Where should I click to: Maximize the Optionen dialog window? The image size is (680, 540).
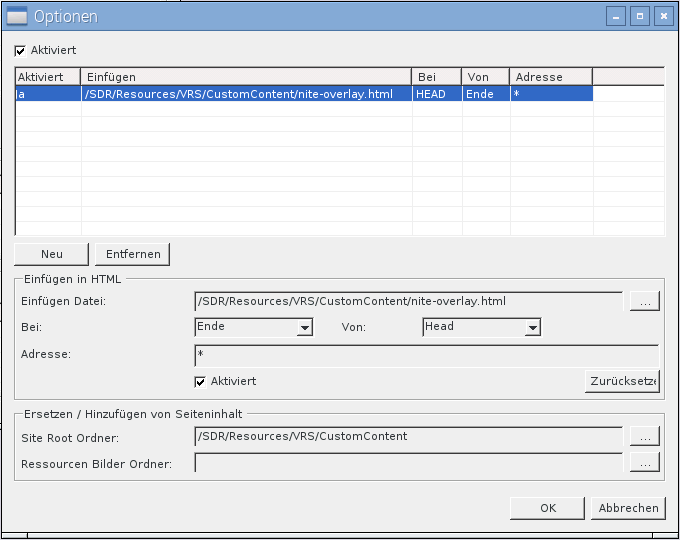point(640,16)
